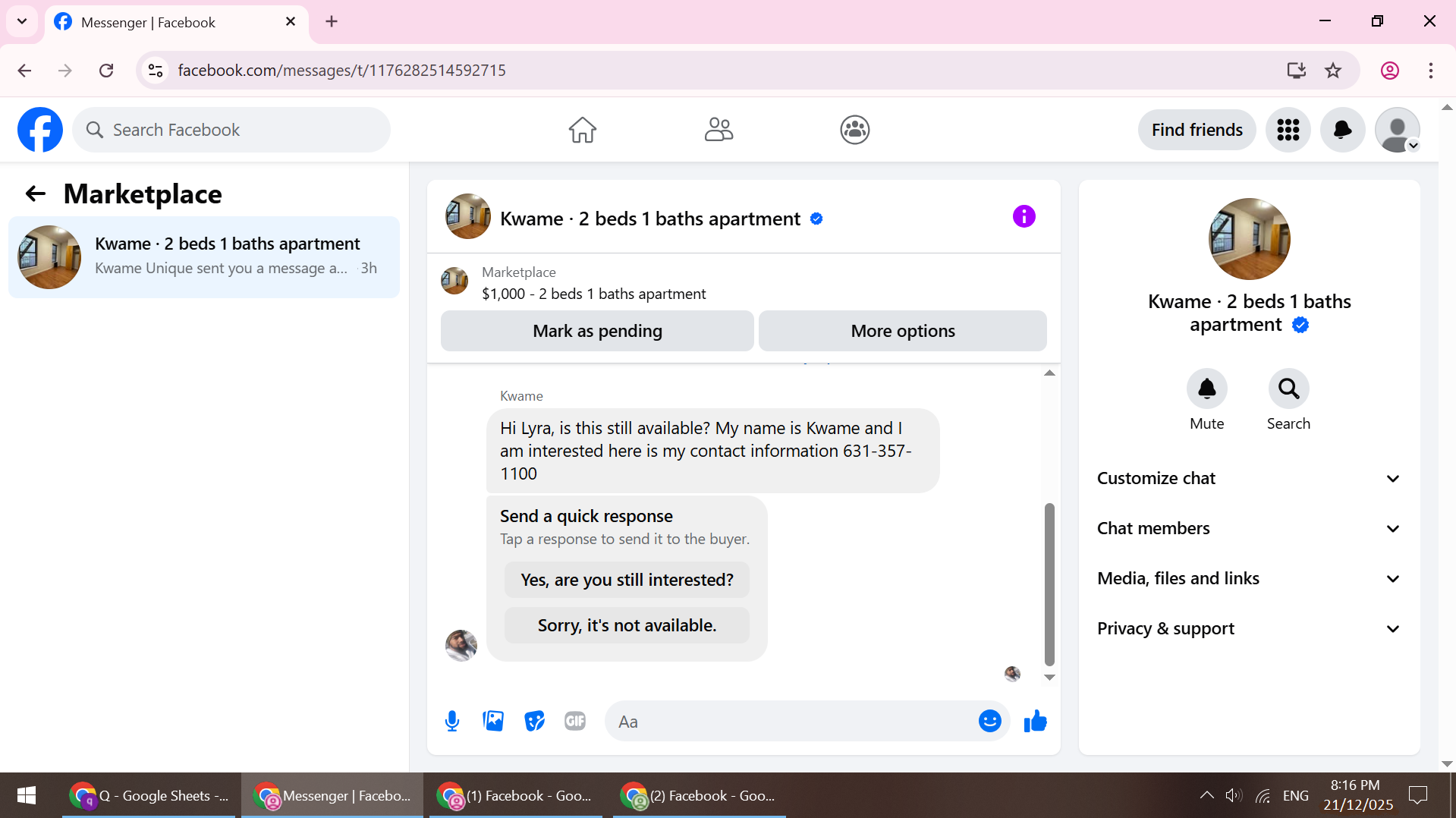Screen dimensions: 1456x818
Task: Open the Windows Start menu
Action: [27, 795]
